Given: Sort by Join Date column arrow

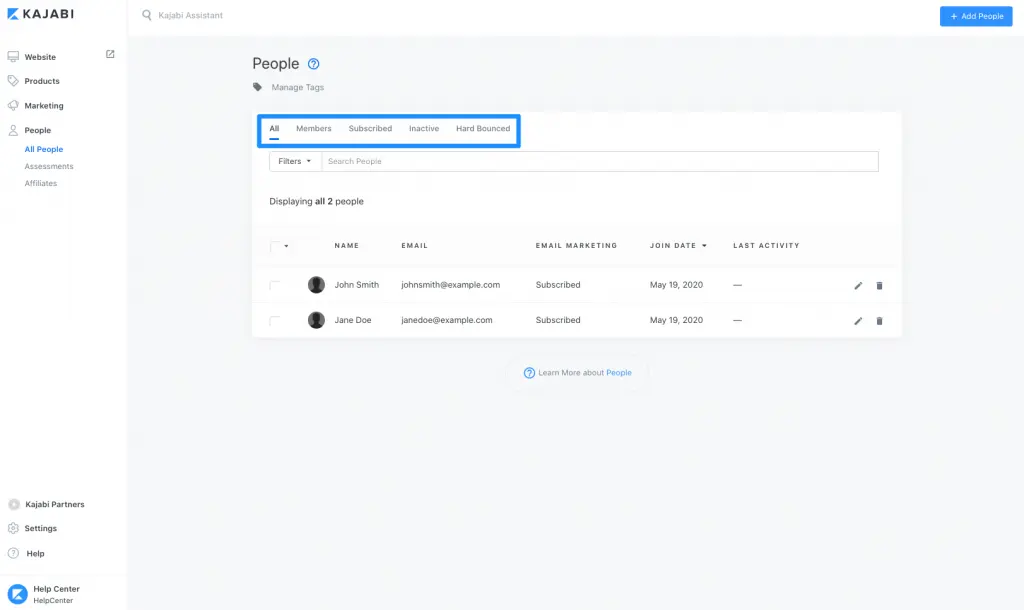Looking at the screenshot, I should [x=704, y=246].
